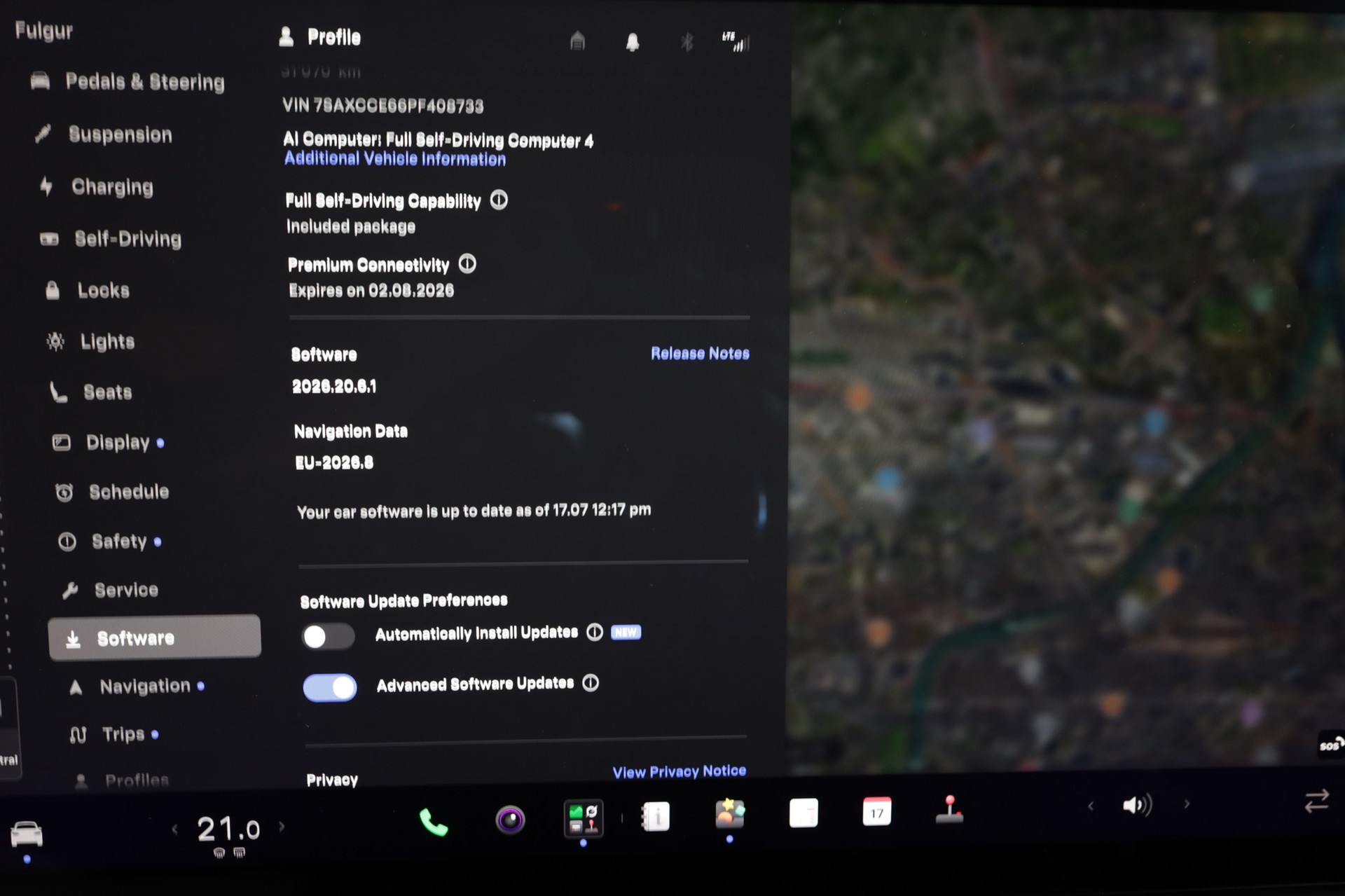Tap Expires on 02.08.2026 text
The width and height of the screenshot is (1345, 896).
click(371, 291)
